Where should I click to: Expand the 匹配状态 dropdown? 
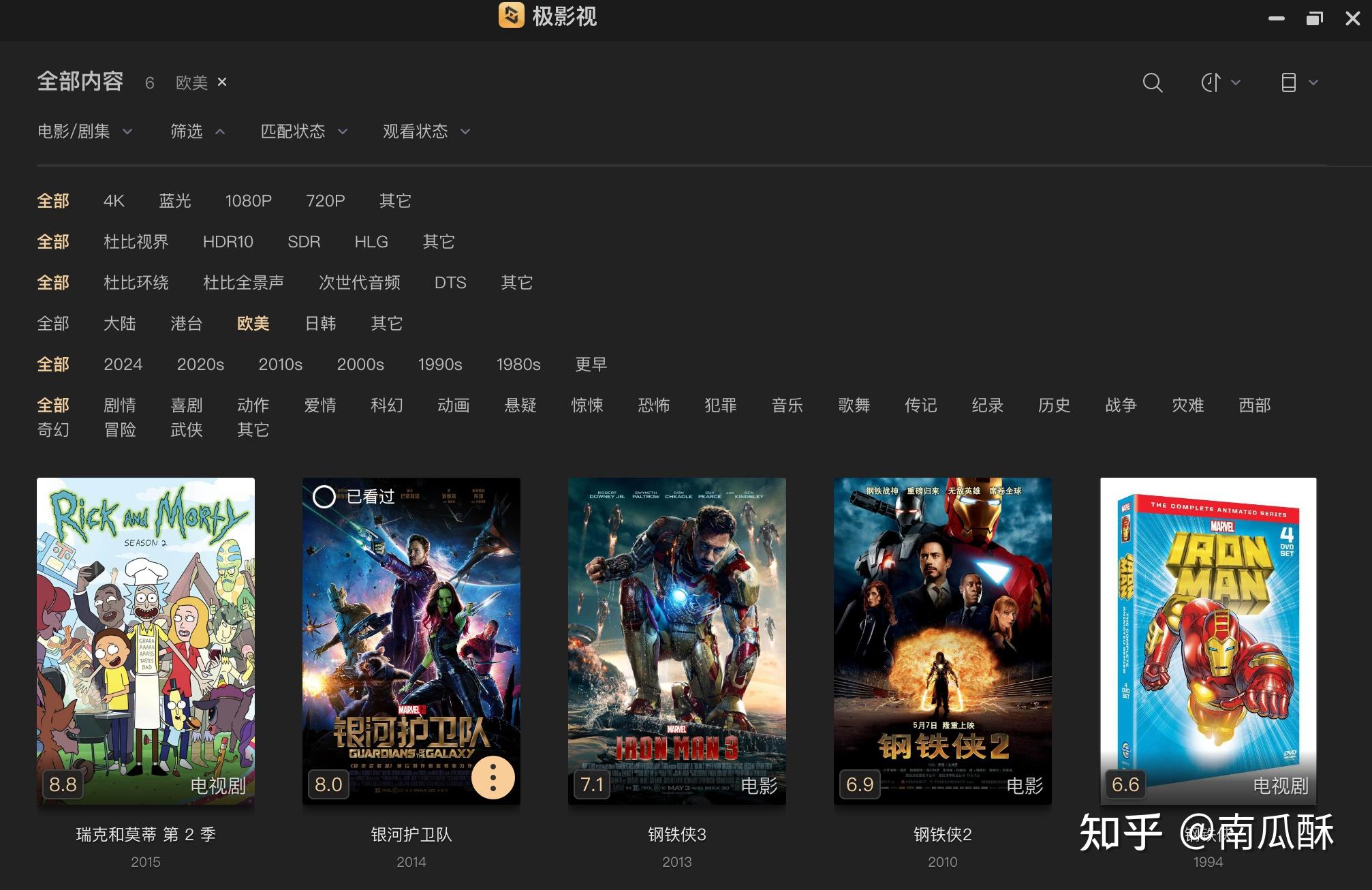pyautogui.click(x=304, y=131)
